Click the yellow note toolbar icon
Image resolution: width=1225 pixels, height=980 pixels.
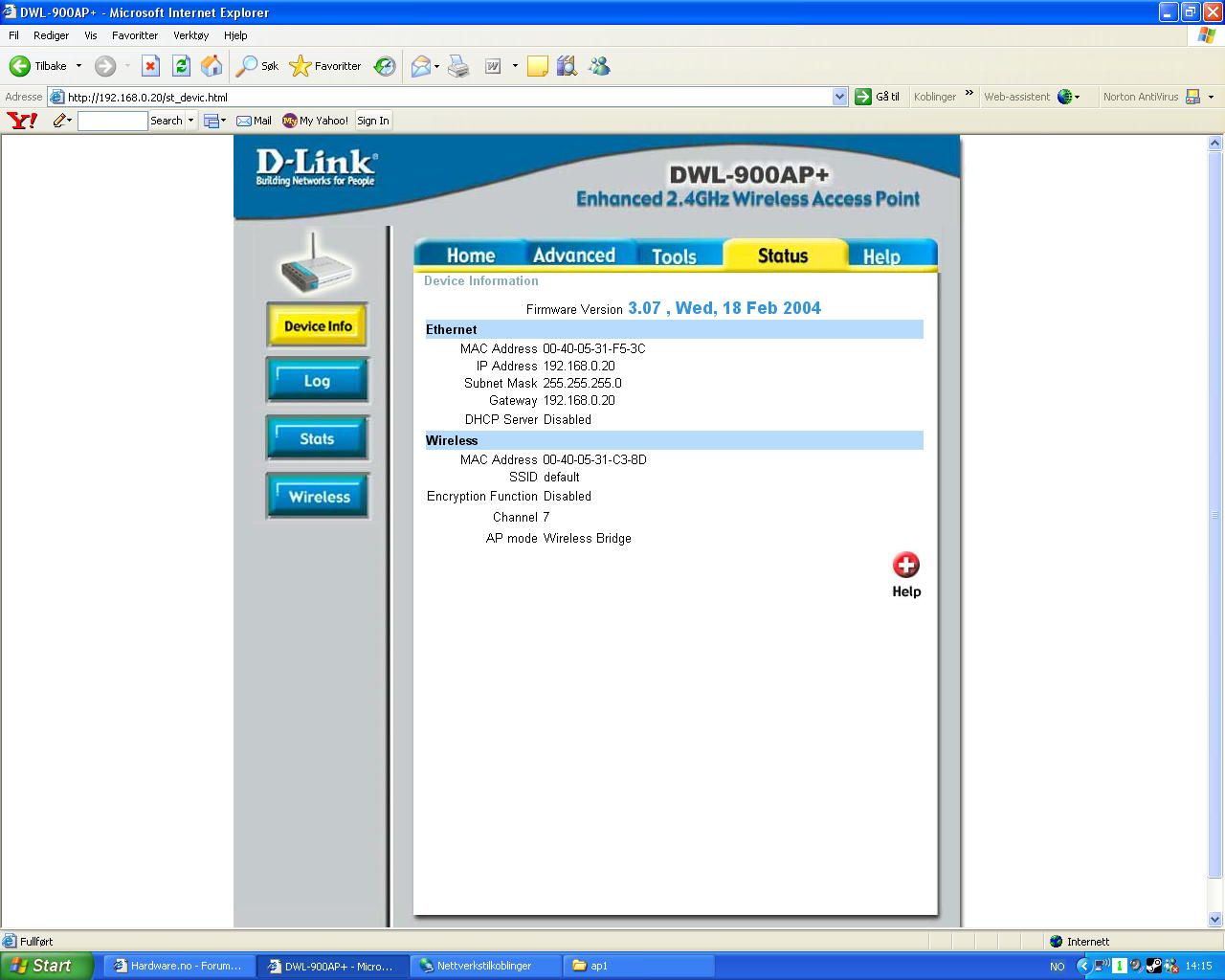[538, 66]
